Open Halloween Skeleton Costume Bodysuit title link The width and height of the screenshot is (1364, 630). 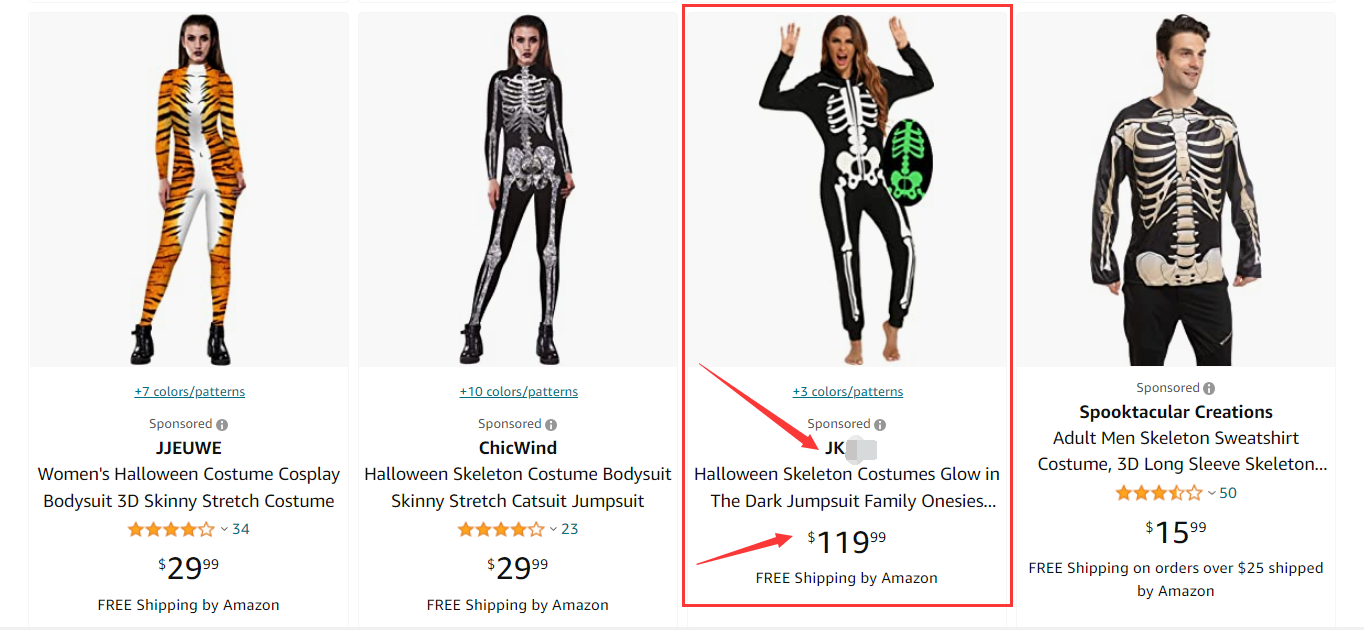518,487
